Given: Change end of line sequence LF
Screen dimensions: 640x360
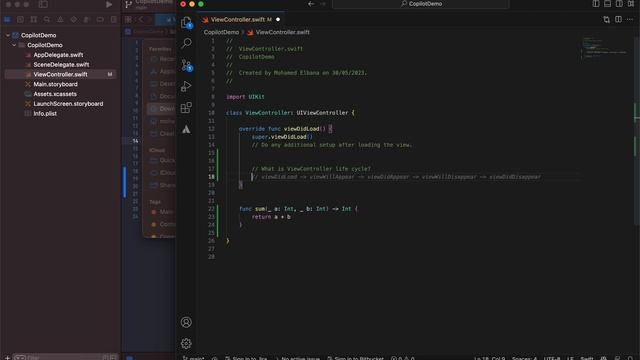Looking at the screenshot, I should [x=570, y=358].
